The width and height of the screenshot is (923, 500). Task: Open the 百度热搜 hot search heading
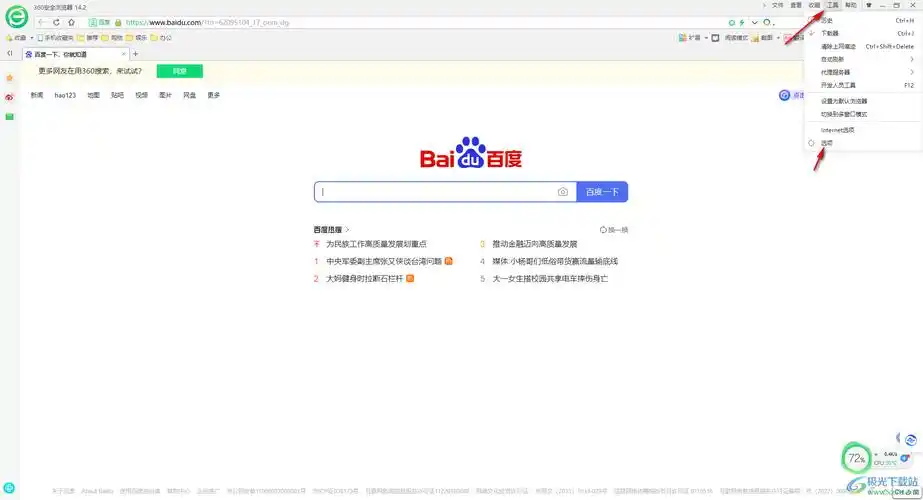tap(331, 230)
